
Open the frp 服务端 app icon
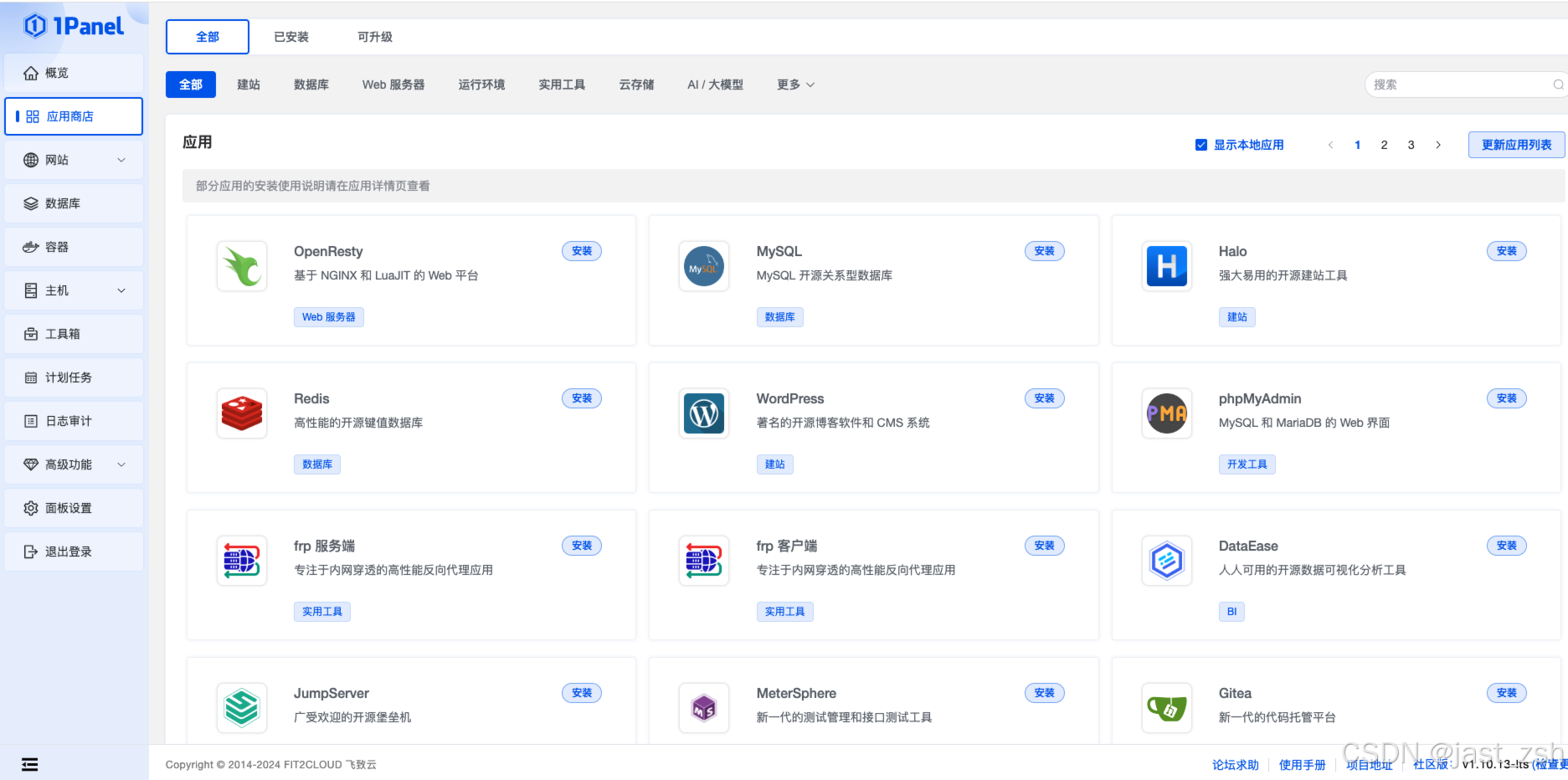click(242, 561)
